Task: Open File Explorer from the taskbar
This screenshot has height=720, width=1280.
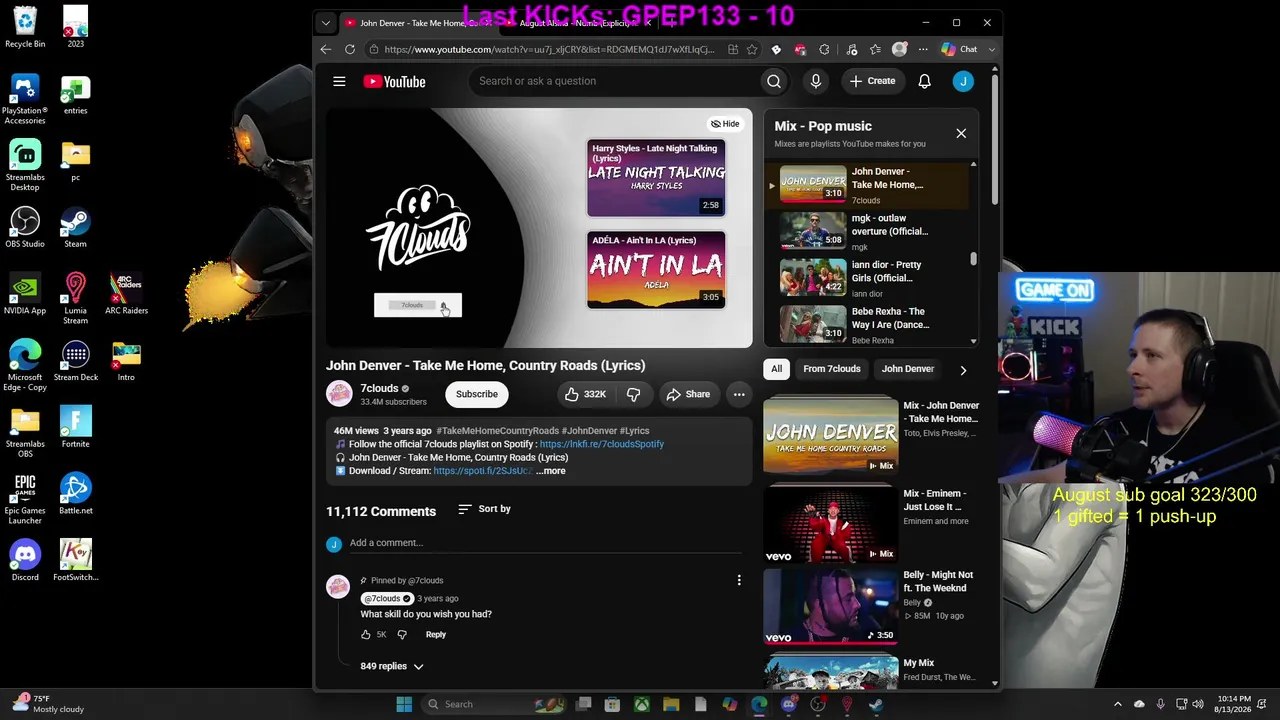Action: [671, 704]
